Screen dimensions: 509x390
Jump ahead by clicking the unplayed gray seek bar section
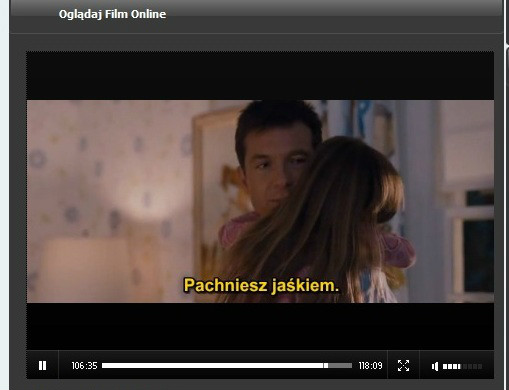point(340,366)
